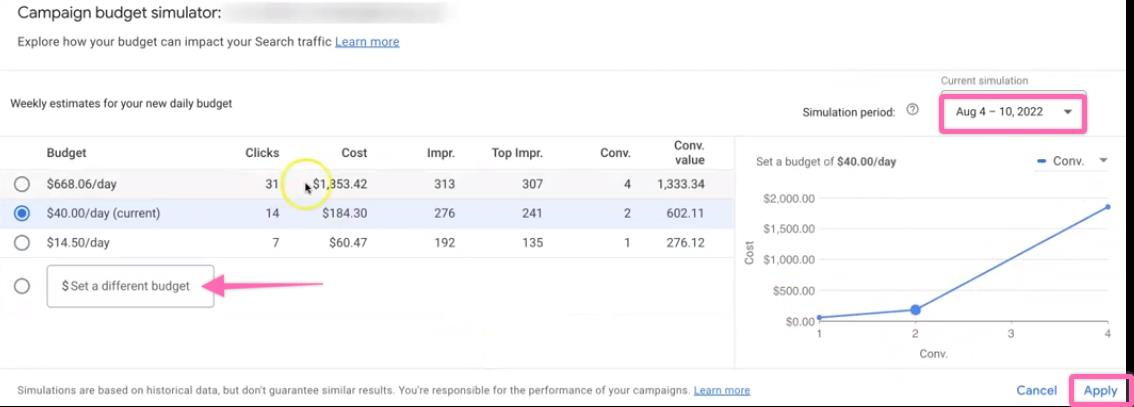This screenshot has height=407, width=1134.
Task: Click the Top Impr. column header
Action: pos(516,153)
